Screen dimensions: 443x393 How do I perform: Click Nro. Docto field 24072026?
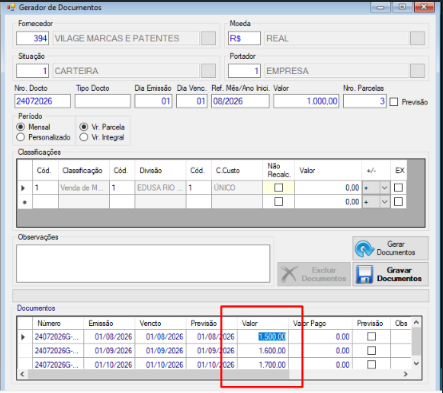point(42,101)
